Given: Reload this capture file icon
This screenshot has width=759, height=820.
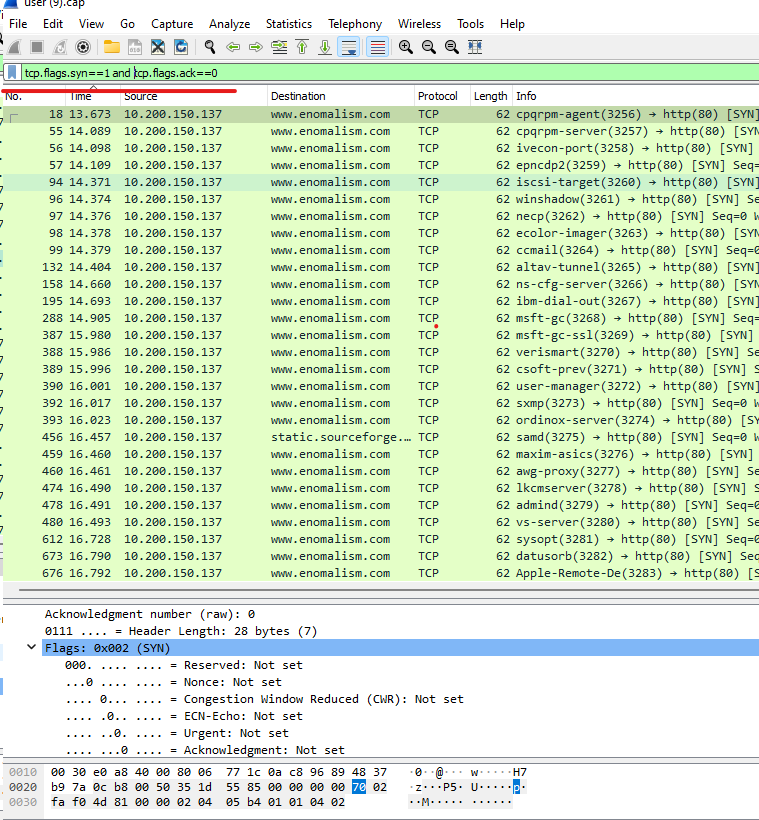Looking at the screenshot, I should point(181,47).
